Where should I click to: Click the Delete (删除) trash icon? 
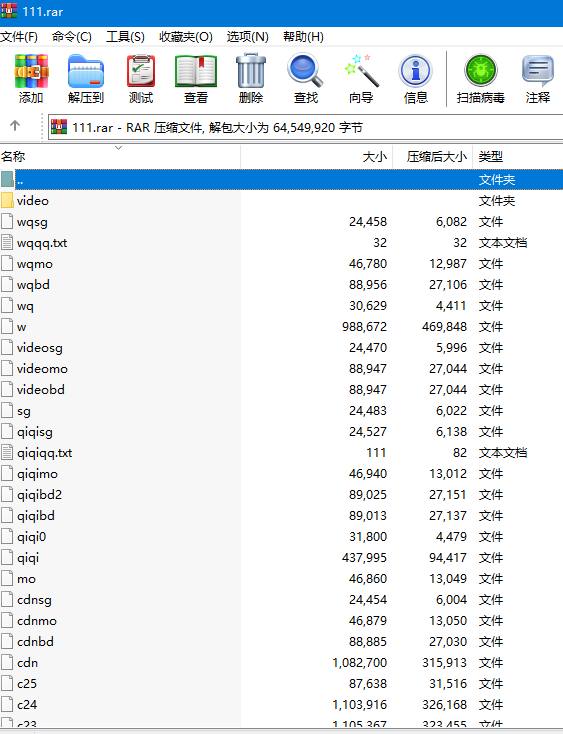pyautogui.click(x=251, y=78)
